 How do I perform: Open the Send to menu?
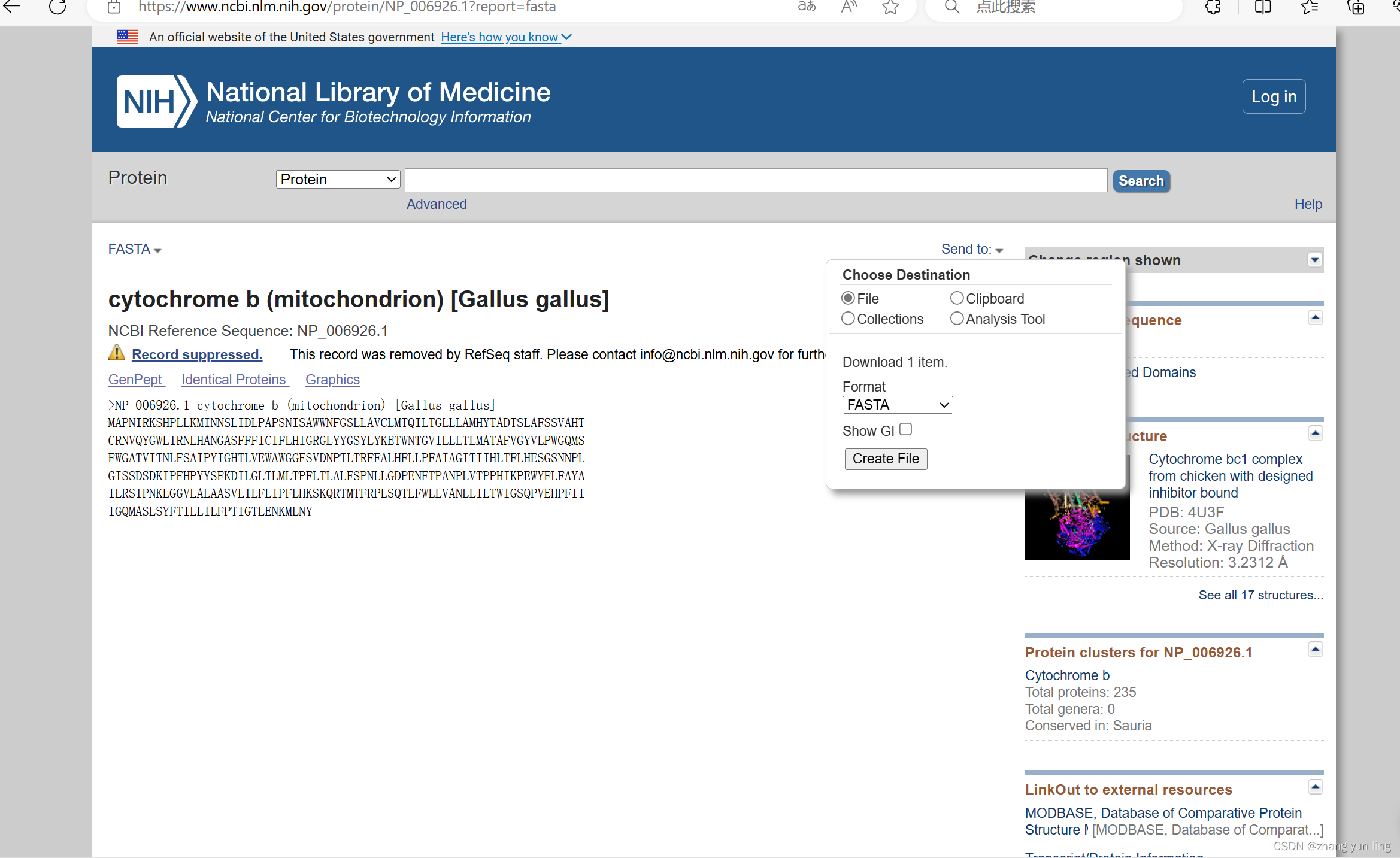(971, 249)
